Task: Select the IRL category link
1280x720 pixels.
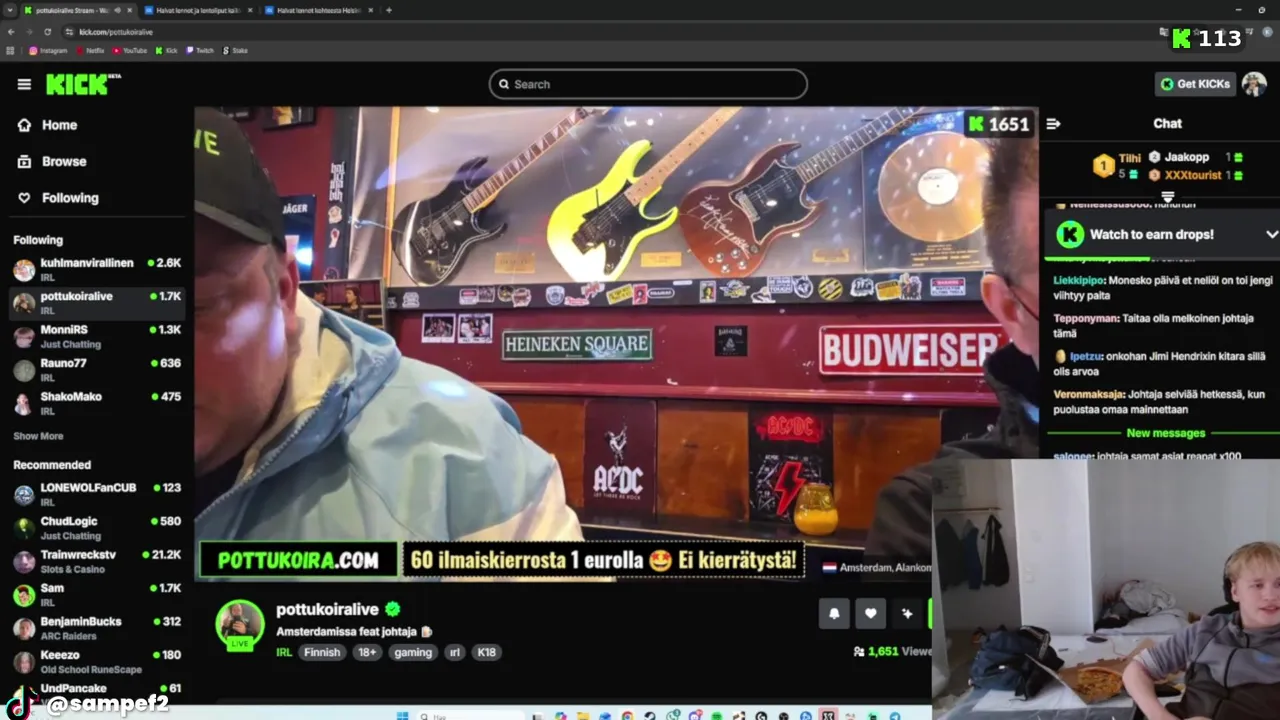Action: (284, 652)
